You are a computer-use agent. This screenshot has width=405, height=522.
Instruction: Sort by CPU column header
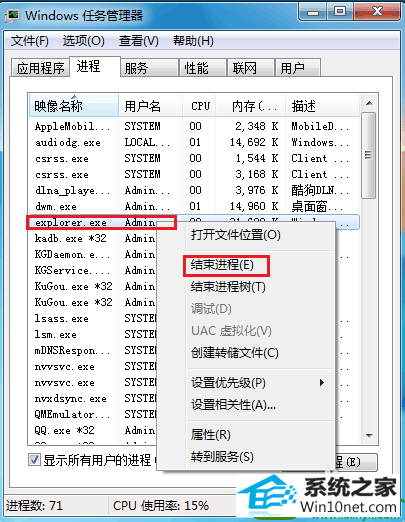click(x=199, y=106)
